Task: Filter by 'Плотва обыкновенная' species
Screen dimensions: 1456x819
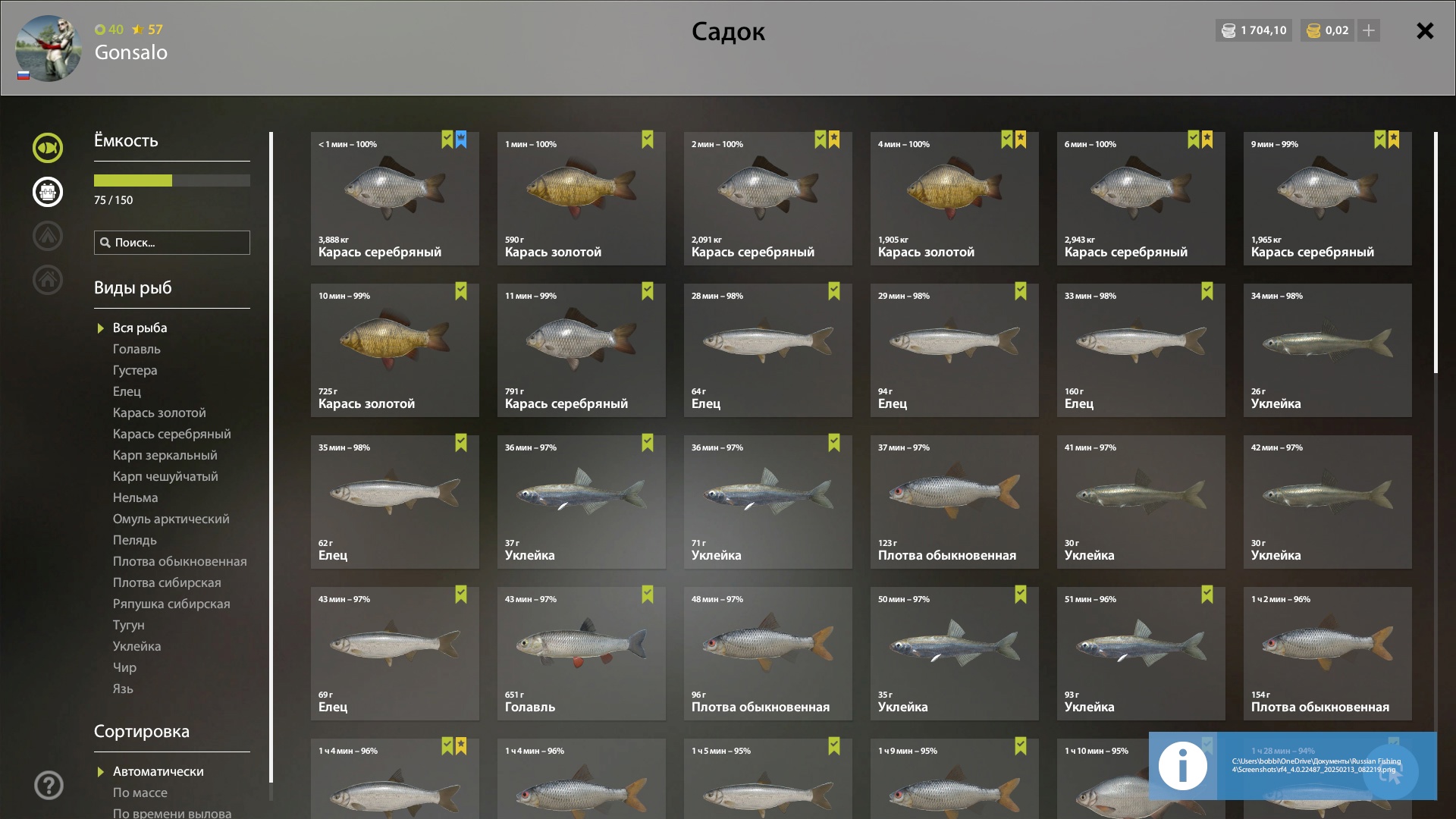Action: click(180, 561)
